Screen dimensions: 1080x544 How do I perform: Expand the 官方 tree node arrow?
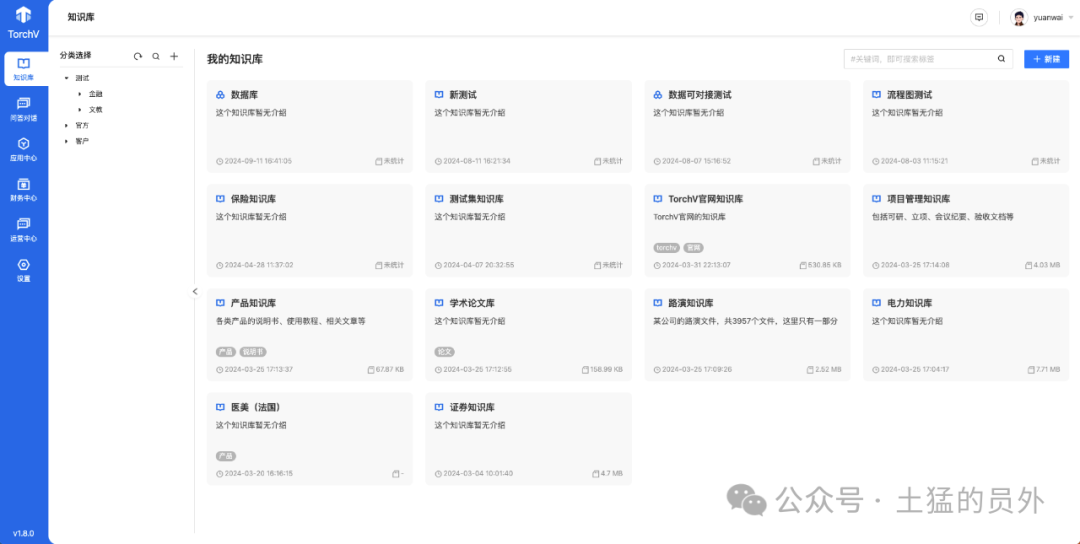(67, 125)
